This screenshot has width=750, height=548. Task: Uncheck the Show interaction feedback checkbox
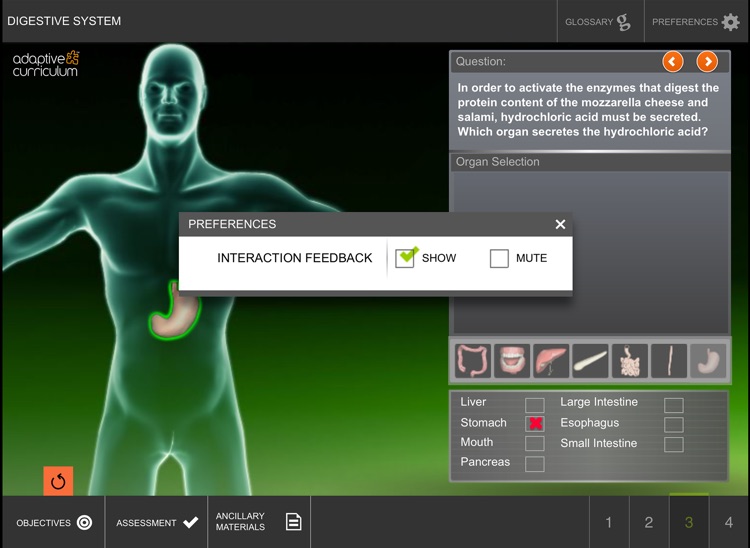tap(405, 258)
